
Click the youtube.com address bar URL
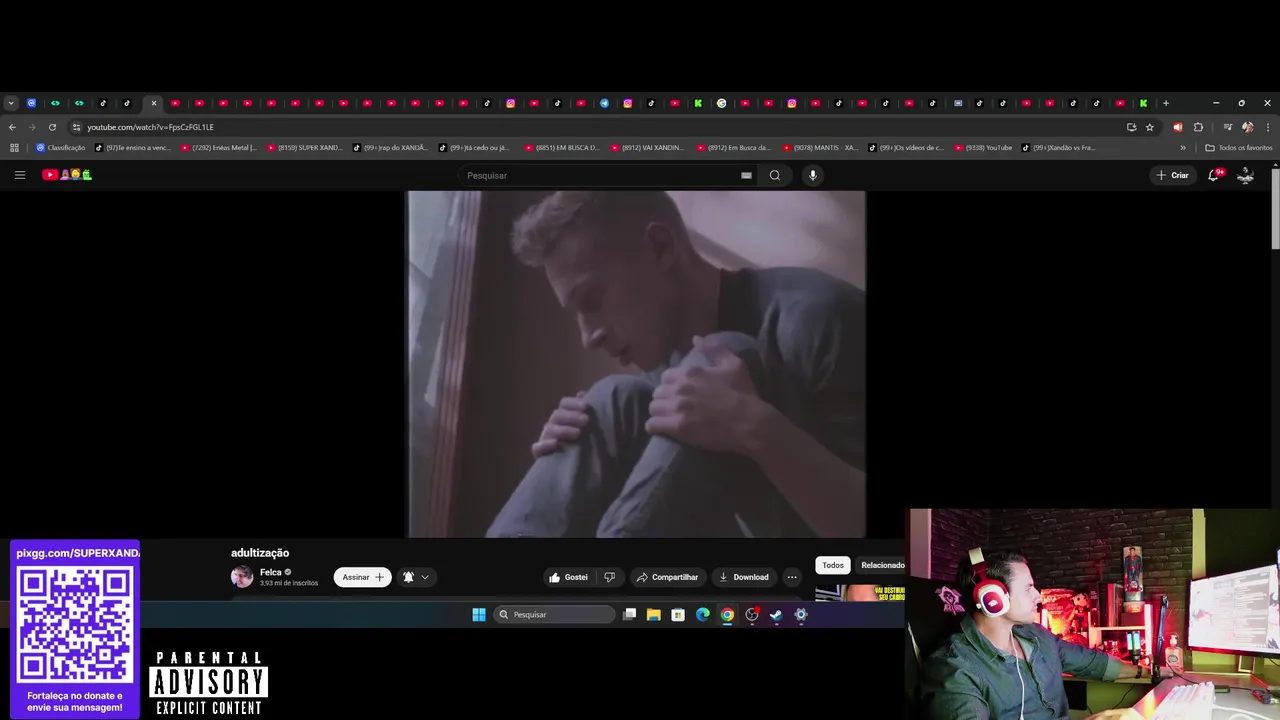click(150, 127)
